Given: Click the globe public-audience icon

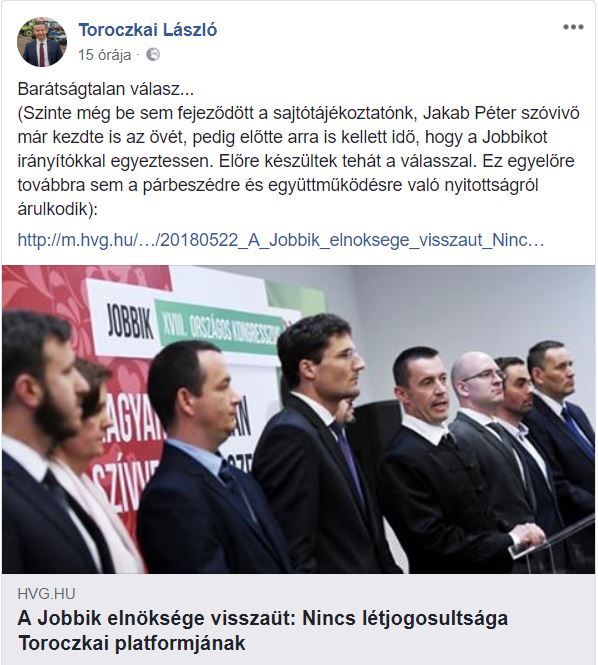Looking at the screenshot, I should 153,55.
